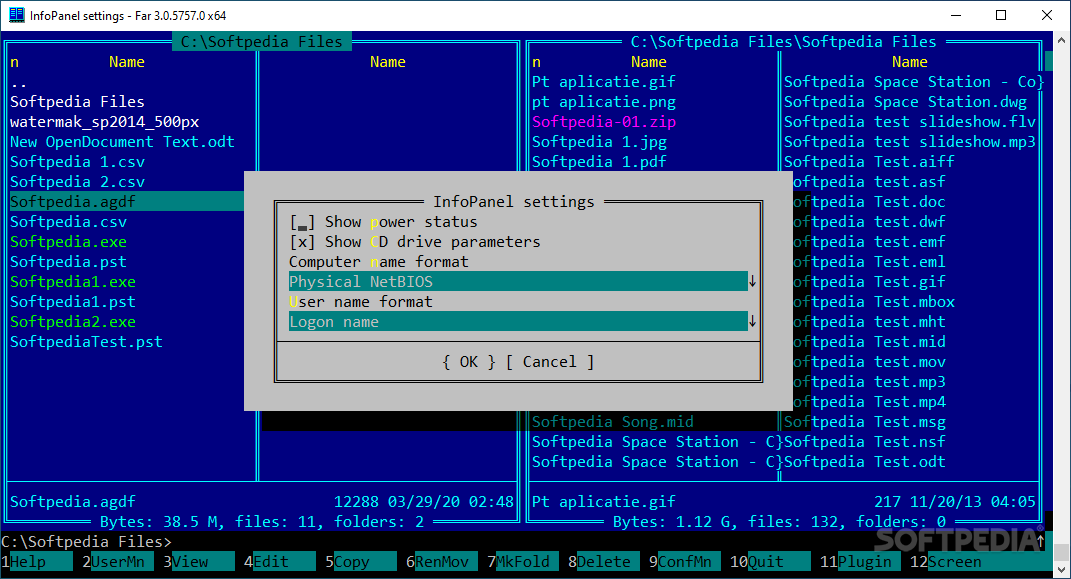Open Help with the 1Help key label
The height and width of the screenshot is (579, 1071).
[37, 562]
